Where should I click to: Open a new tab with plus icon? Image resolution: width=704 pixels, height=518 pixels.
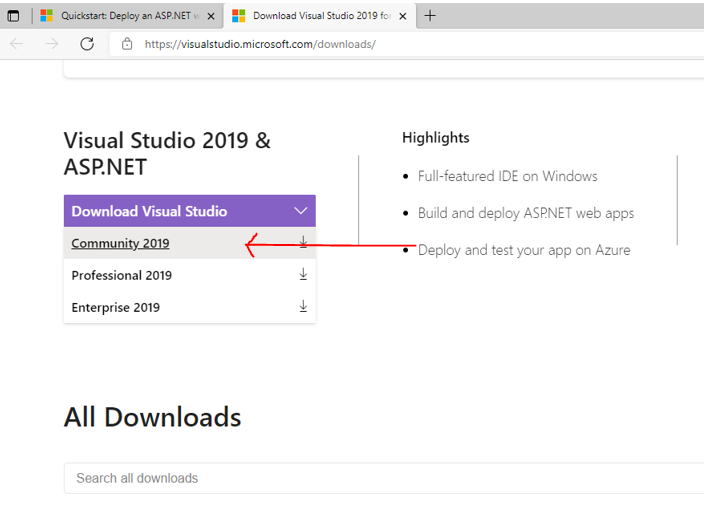(430, 16)
